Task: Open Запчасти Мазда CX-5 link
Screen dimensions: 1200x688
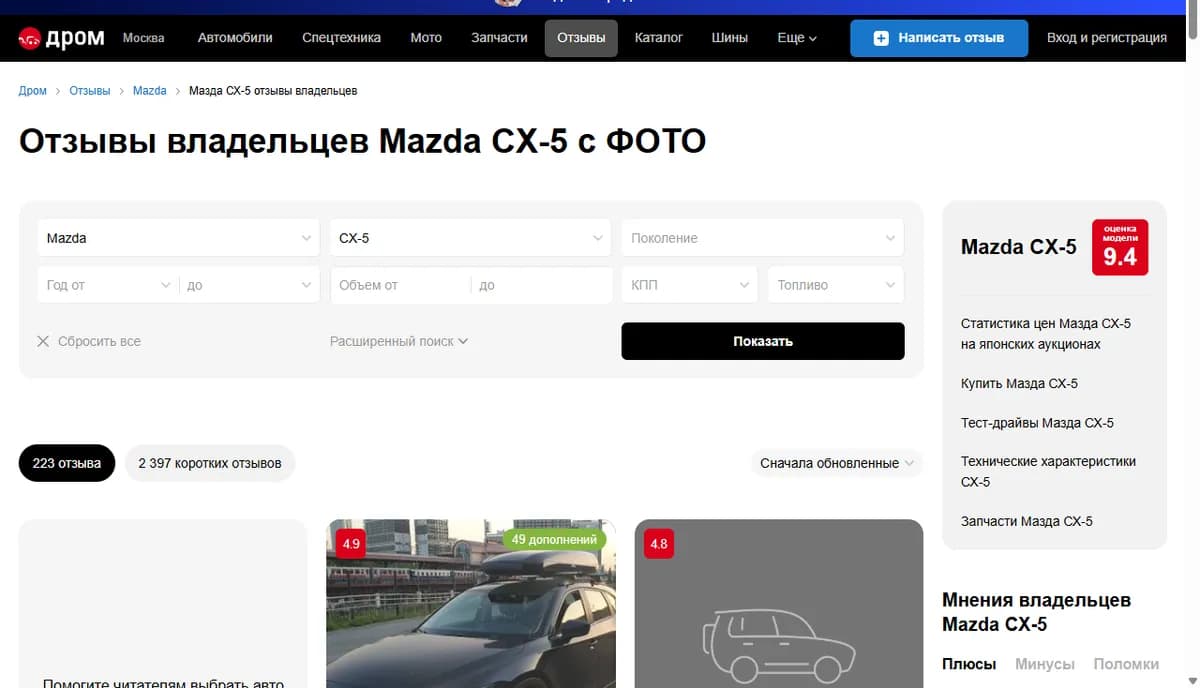Action: point(1027,521)
